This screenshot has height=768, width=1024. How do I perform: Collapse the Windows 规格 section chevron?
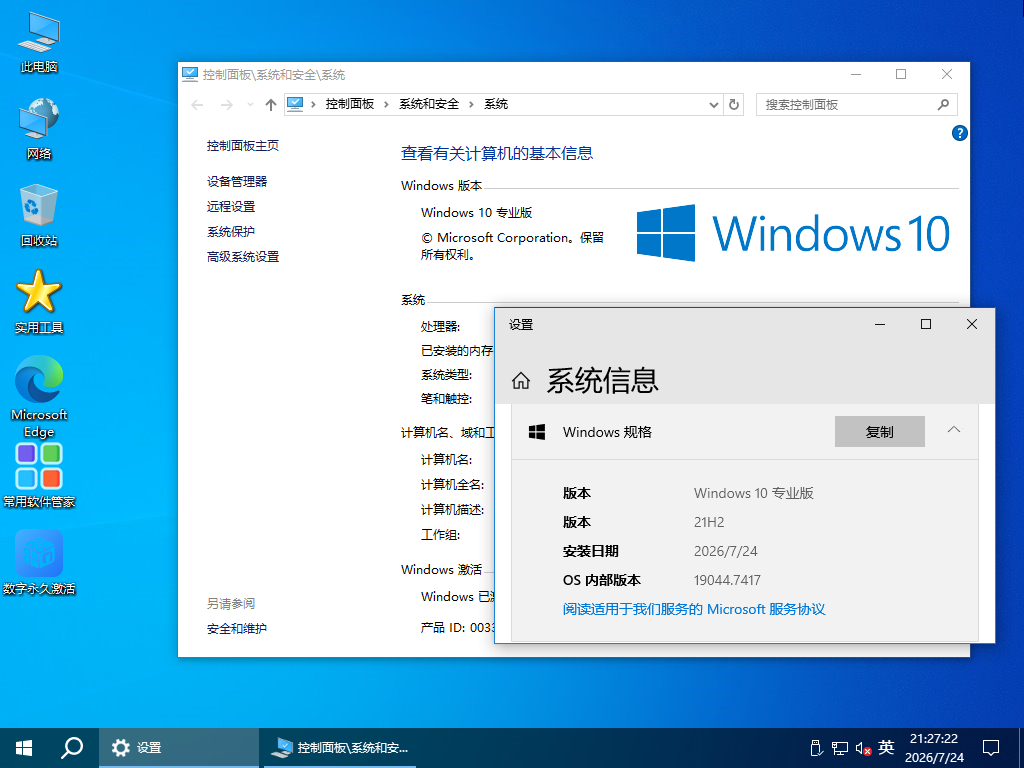(953, 430)
